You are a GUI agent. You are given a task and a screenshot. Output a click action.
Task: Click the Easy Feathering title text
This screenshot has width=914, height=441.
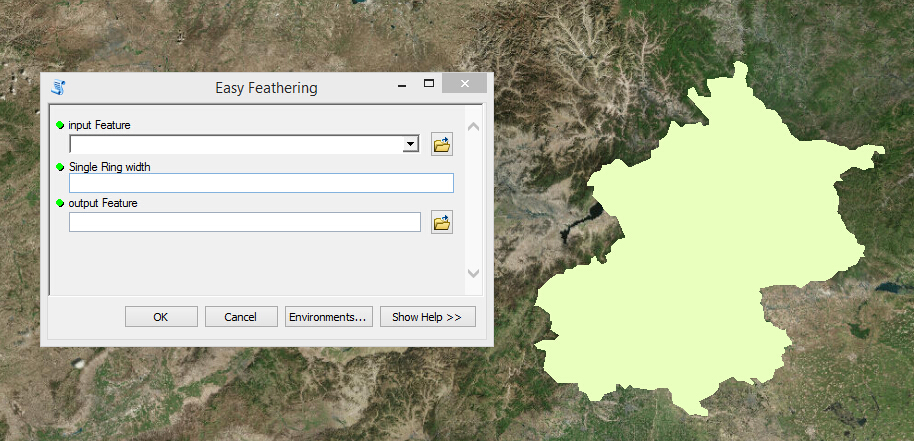tap(266, 88)
